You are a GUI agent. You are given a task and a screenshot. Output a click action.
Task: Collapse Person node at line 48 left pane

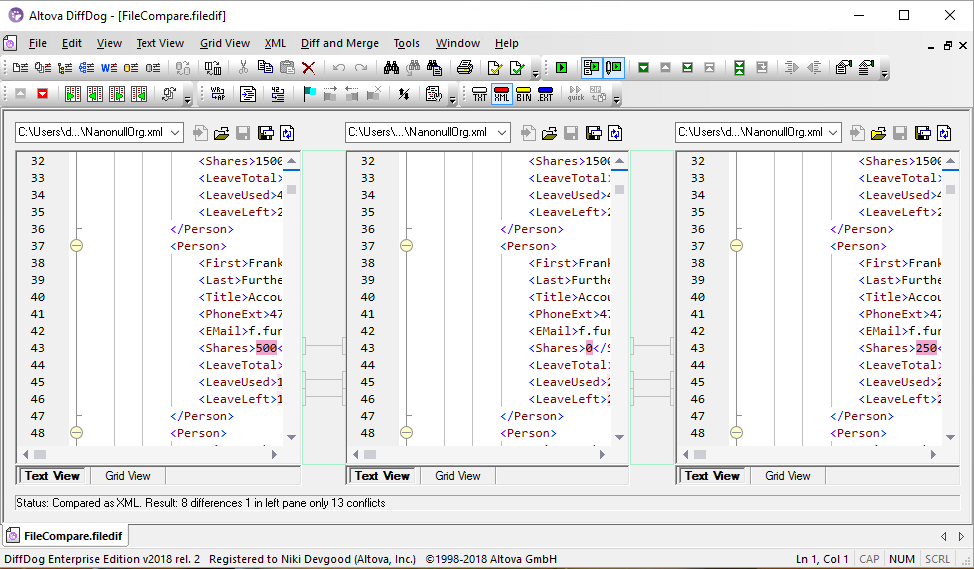[x=76, y=433]
